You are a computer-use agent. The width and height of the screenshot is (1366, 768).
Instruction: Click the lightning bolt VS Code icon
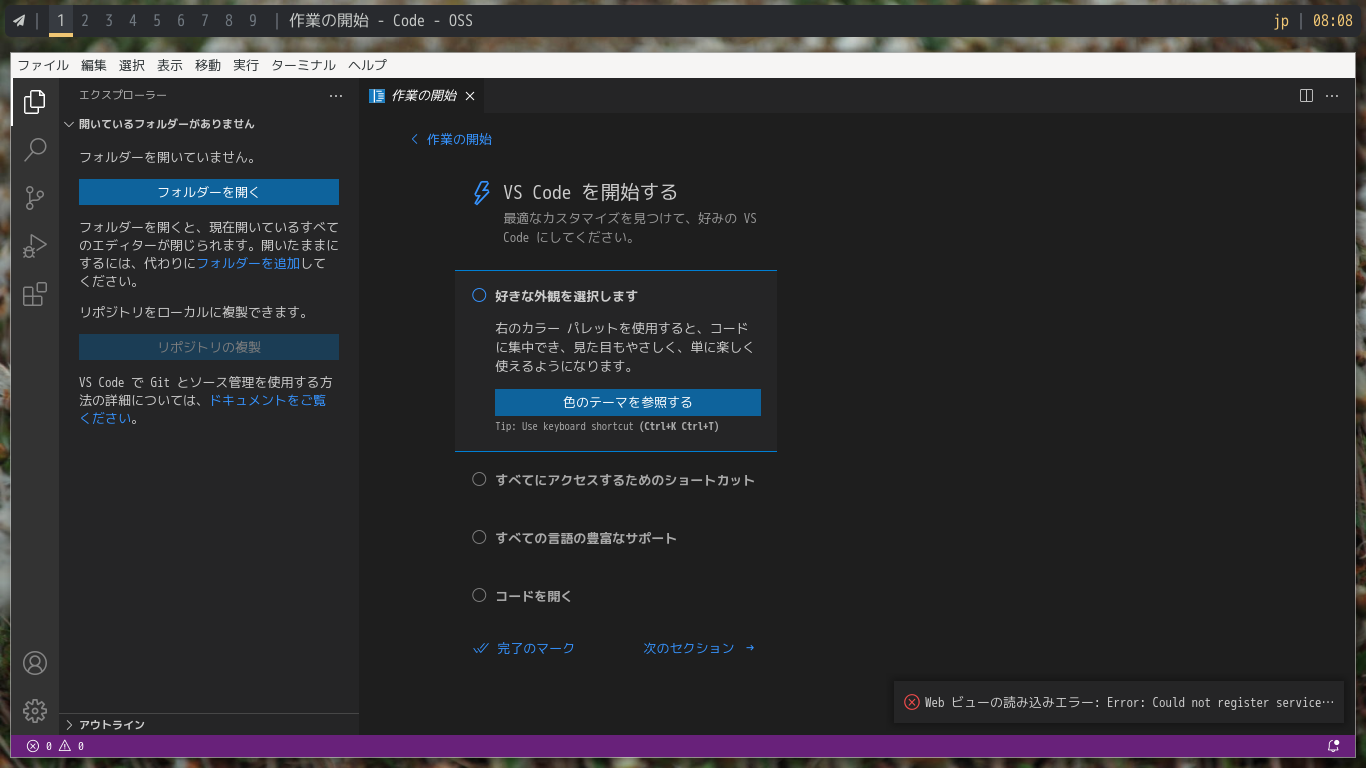[x=481, y=193]
